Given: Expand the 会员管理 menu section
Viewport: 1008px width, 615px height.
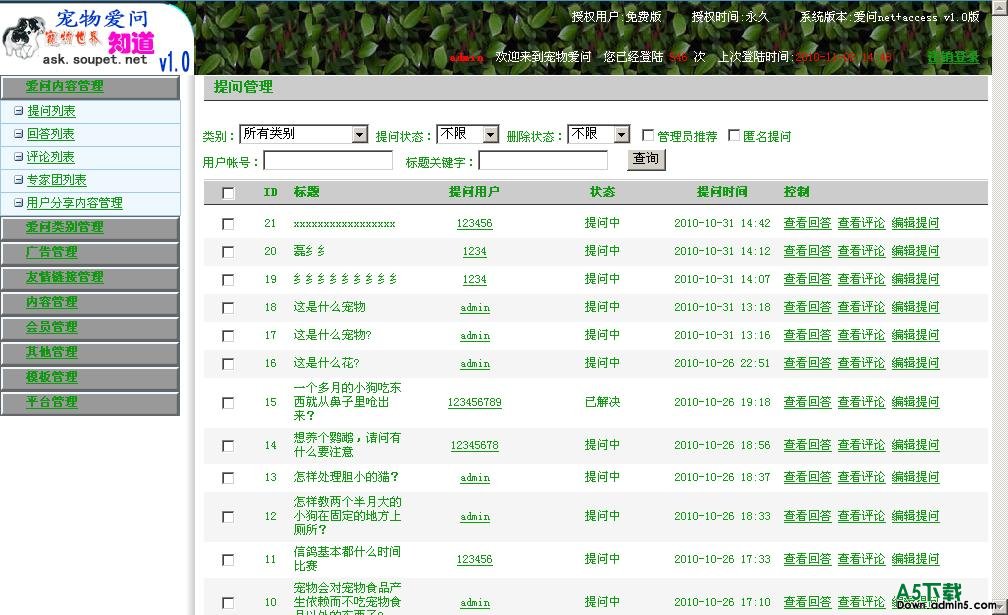Looking at the screenshot, I should pyautogui.click(x=90, y=328).
